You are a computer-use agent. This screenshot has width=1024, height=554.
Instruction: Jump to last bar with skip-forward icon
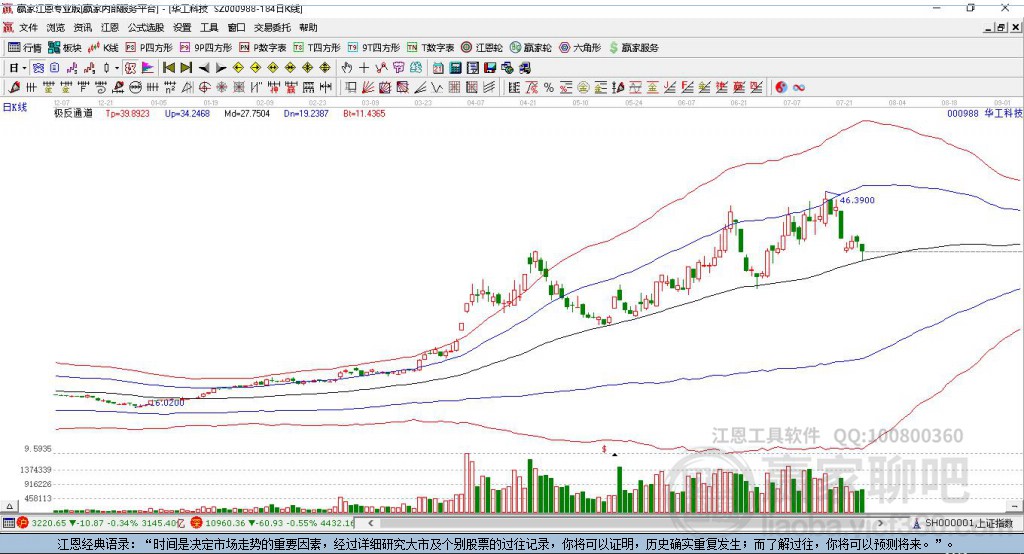pyautogui.click(x=186, y=68)
